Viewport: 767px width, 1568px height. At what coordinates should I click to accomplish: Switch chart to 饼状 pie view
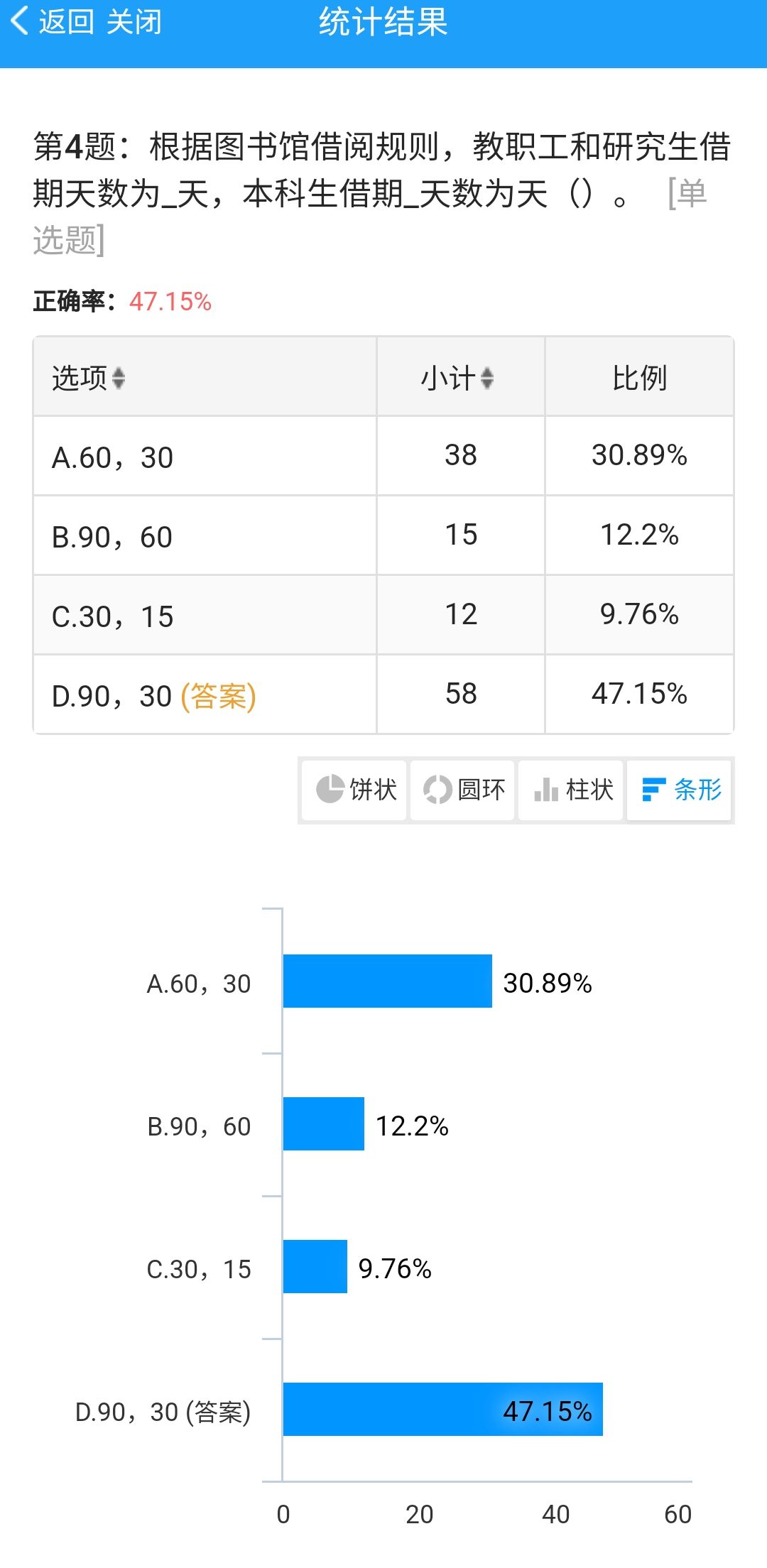pyautogui.click(x=372, y=790)
